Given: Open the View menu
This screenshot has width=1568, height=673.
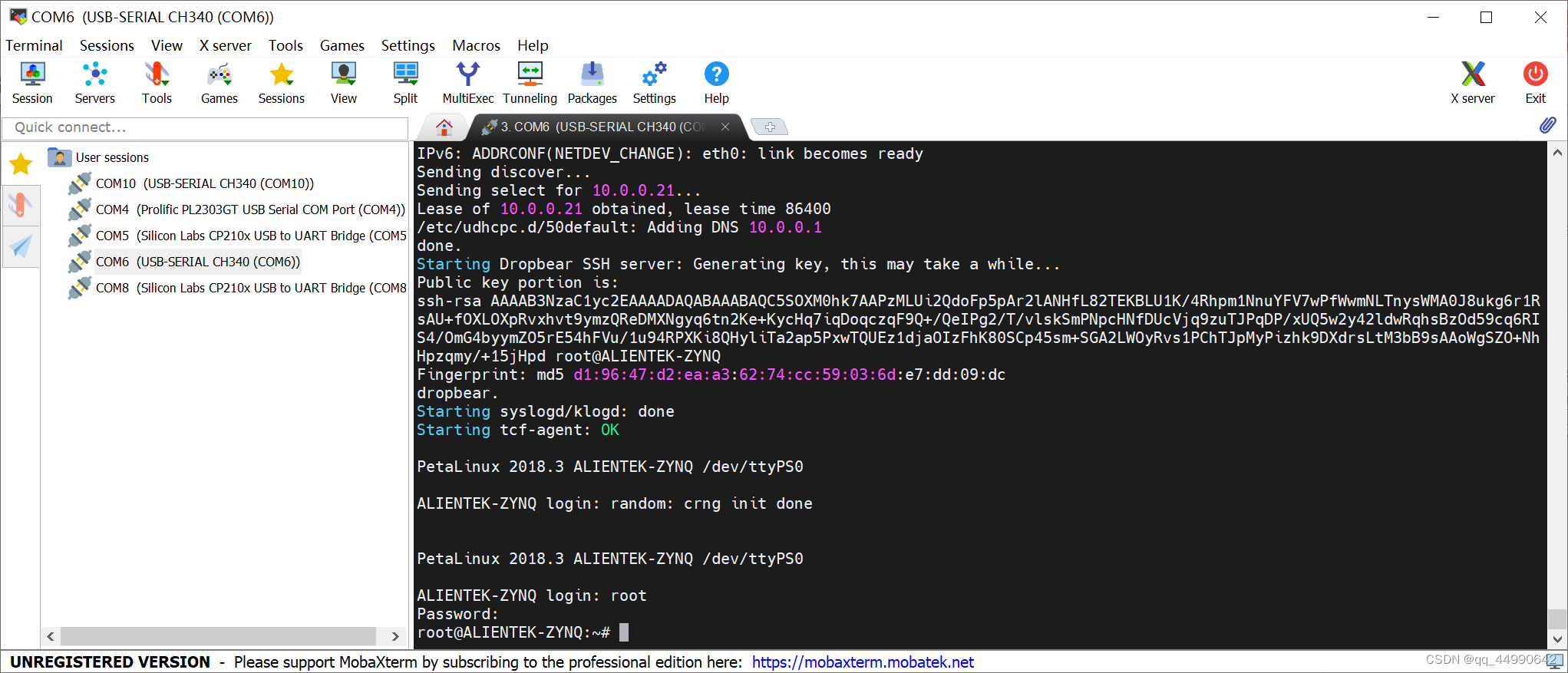Looking at the screenshot, I should (167, 45).
